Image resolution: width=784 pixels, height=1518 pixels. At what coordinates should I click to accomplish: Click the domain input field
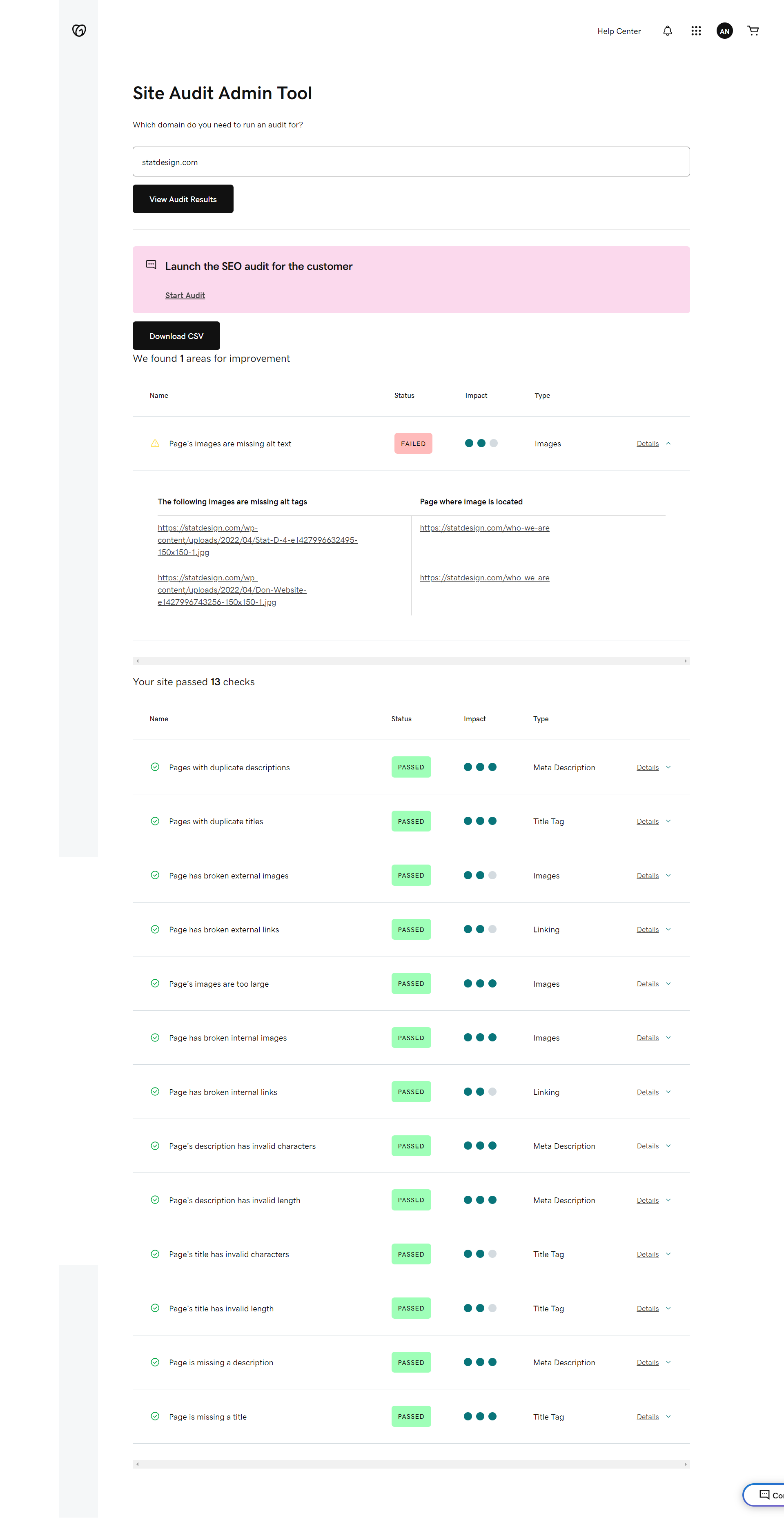point(410,162)
